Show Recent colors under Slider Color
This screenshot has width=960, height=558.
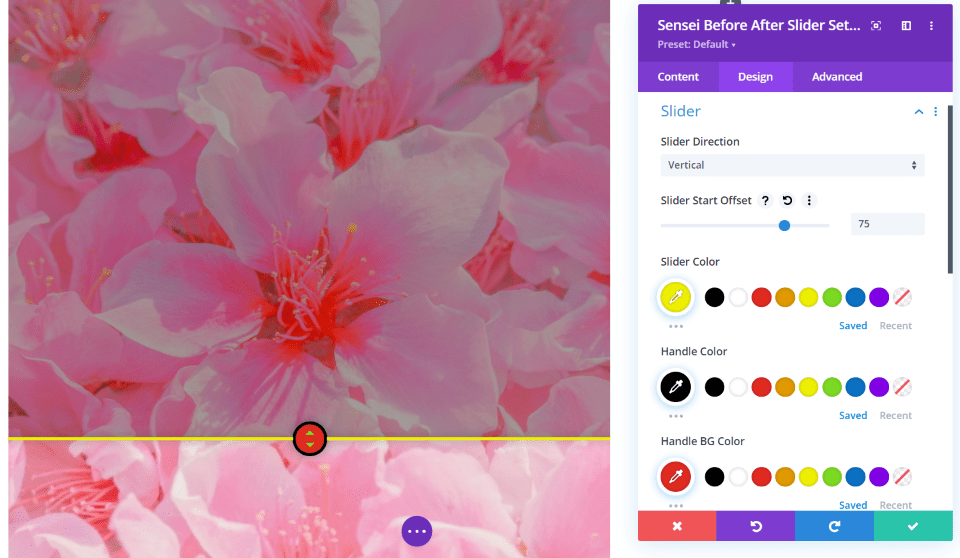[896, 326]
